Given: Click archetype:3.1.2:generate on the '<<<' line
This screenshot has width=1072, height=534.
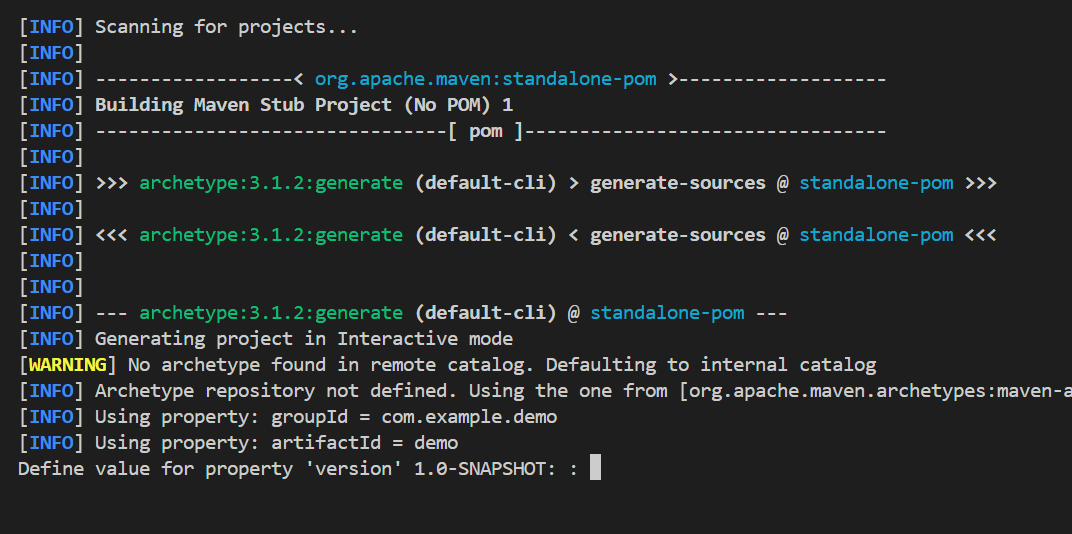Looking at the screenshot, I should 270,235.
